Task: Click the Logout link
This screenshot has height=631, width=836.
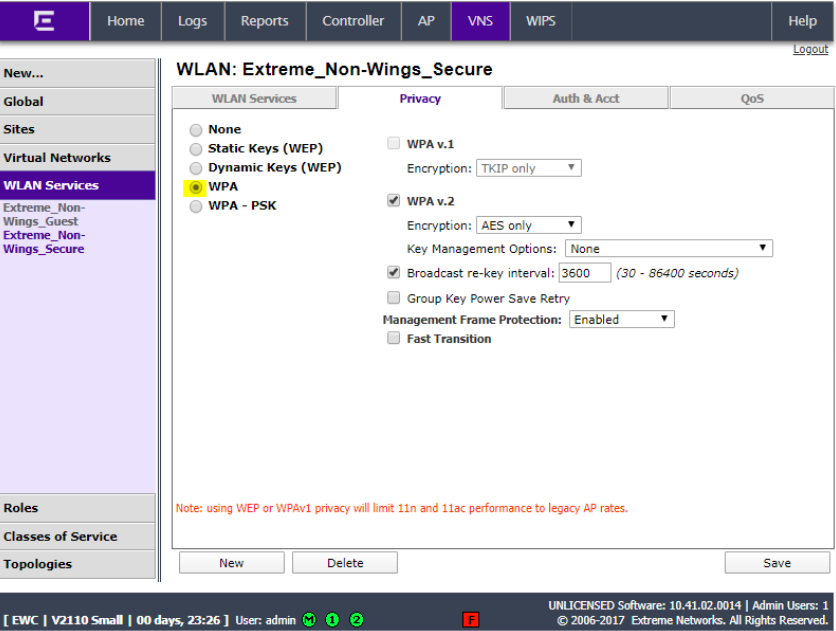Action: click(810, 49)
